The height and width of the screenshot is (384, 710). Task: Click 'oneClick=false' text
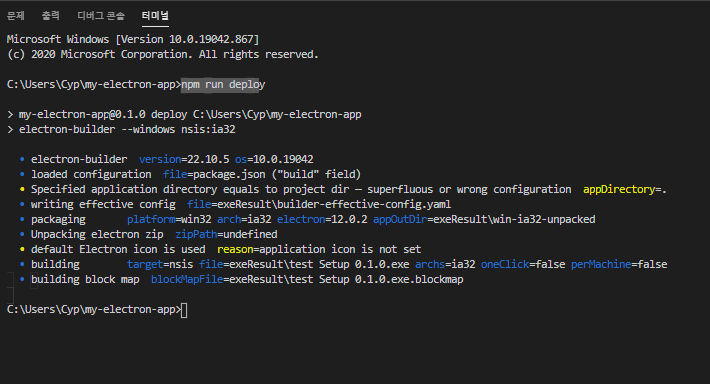tap(523, 264)
